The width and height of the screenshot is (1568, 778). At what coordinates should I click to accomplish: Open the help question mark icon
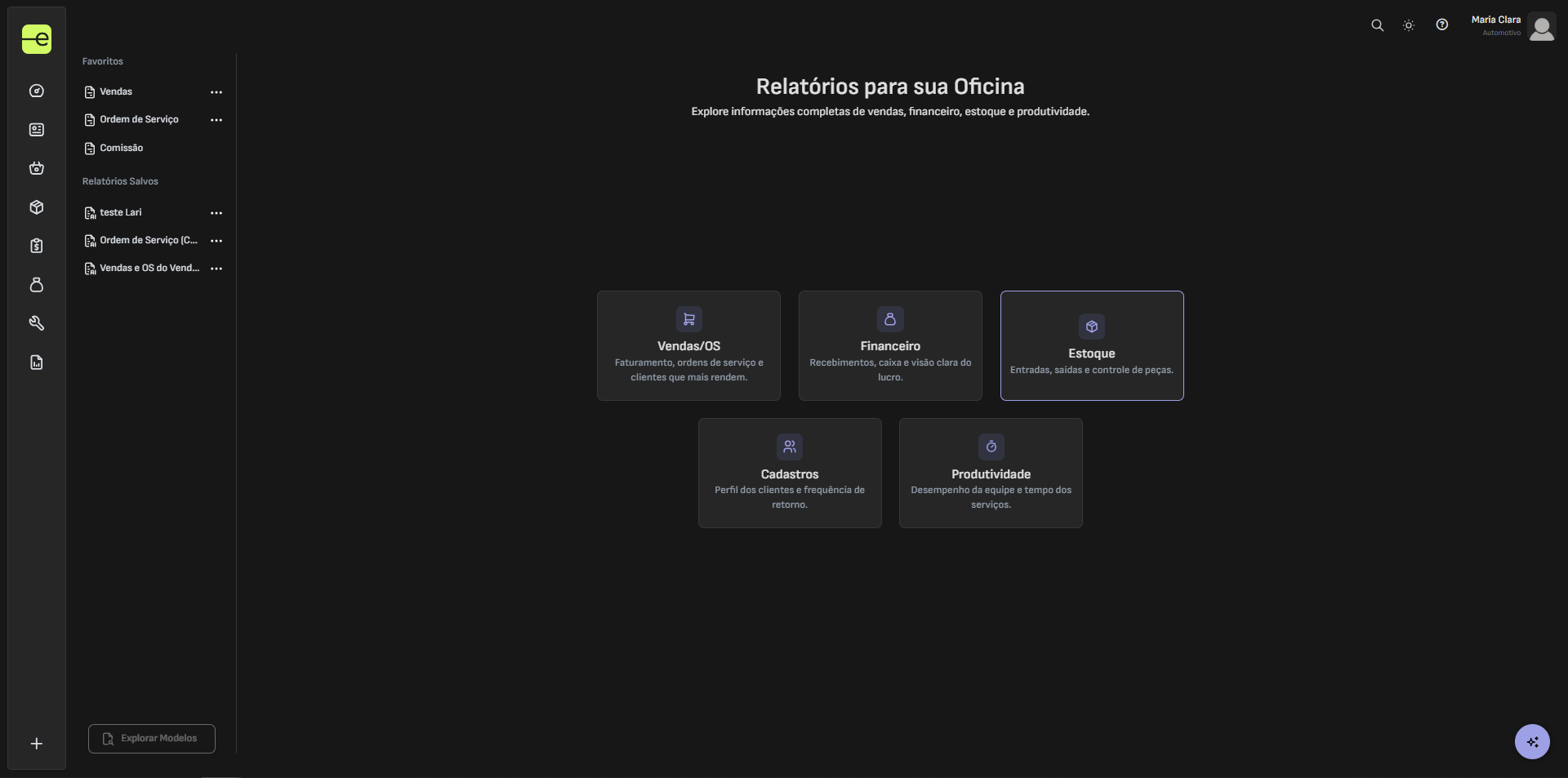1442,25
